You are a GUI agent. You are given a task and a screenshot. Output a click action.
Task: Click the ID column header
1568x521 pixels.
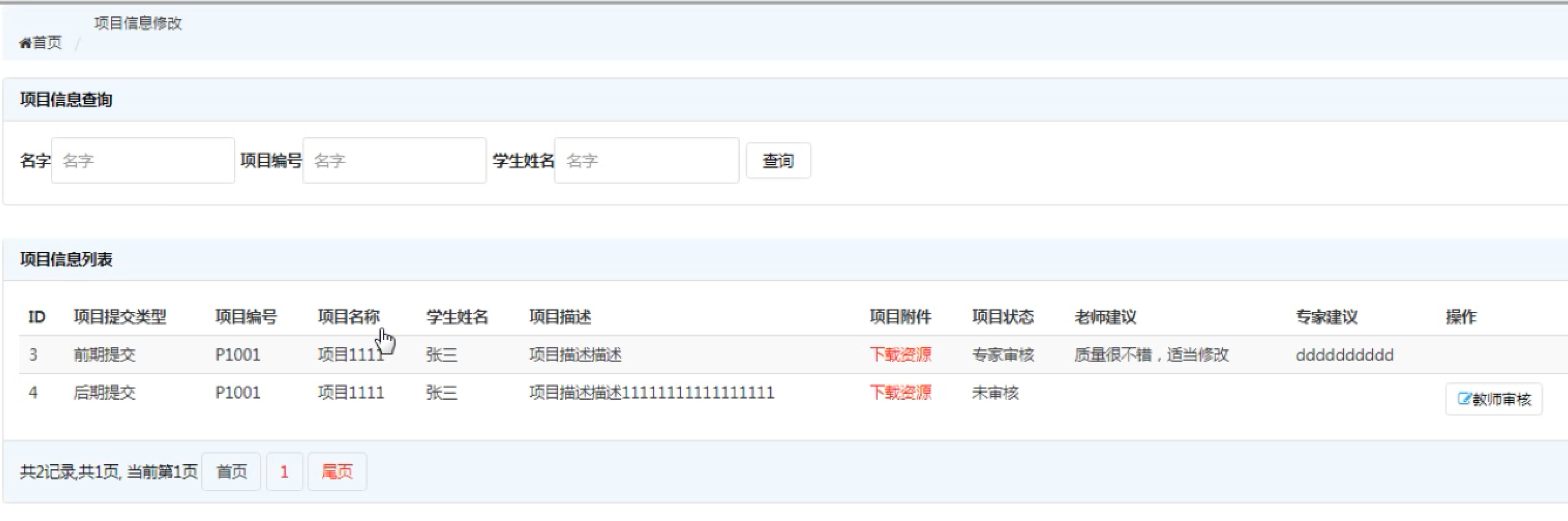point(37,316)
